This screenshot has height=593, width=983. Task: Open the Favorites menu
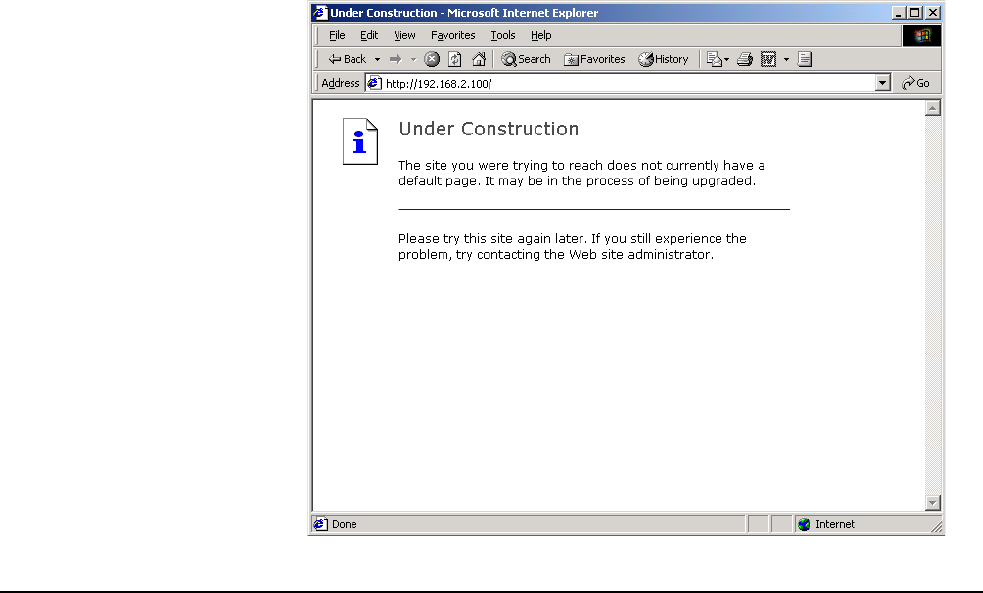(453, 35)
